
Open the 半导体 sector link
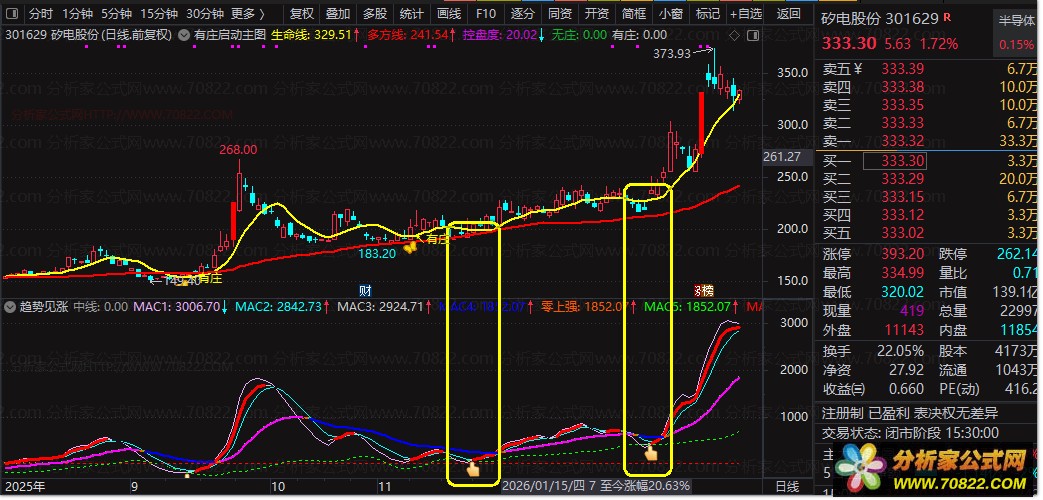click(1018, 21)
